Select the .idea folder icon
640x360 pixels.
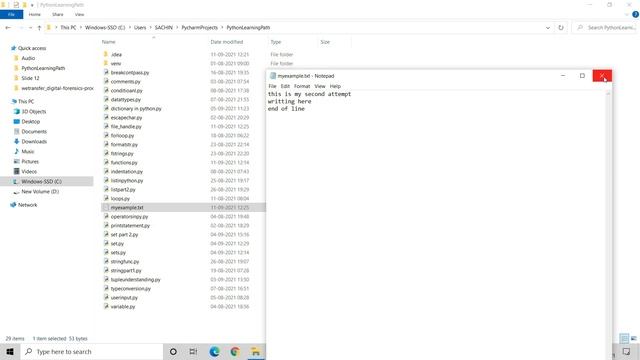[106, 54]
